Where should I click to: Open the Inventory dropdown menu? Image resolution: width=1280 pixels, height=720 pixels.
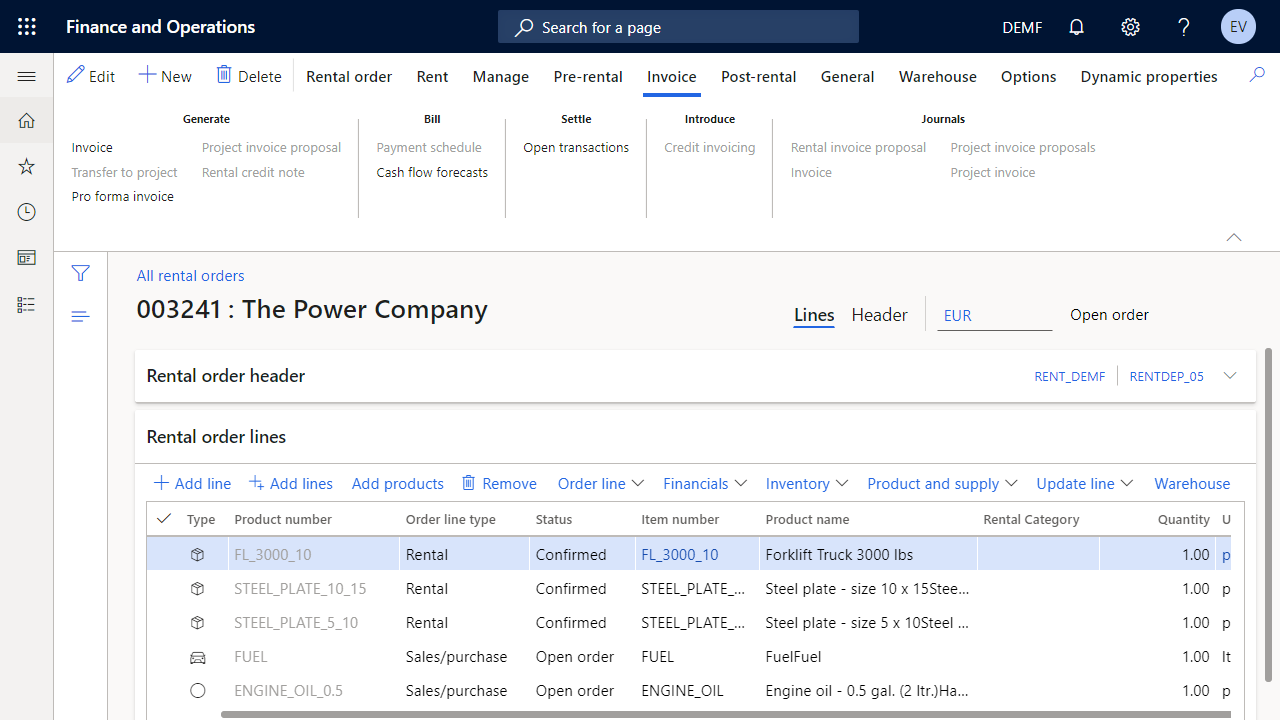click(807, 483)
